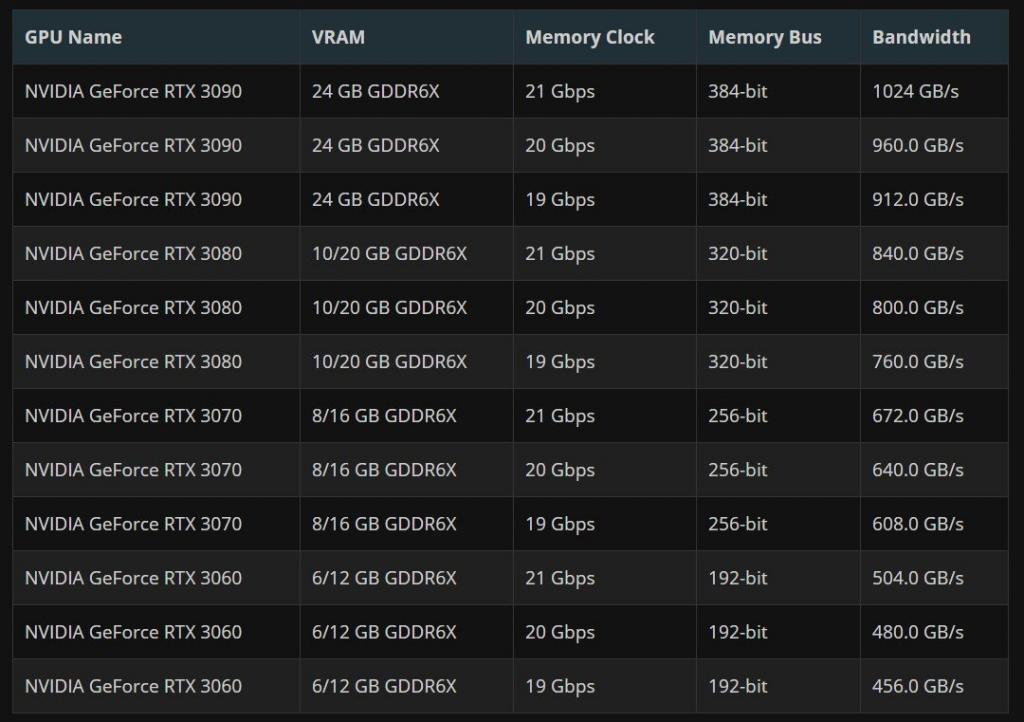The height and width of the screenshot is (722, 1024).
Task: Select the Memory Clock column header
Action: (589, 37)
